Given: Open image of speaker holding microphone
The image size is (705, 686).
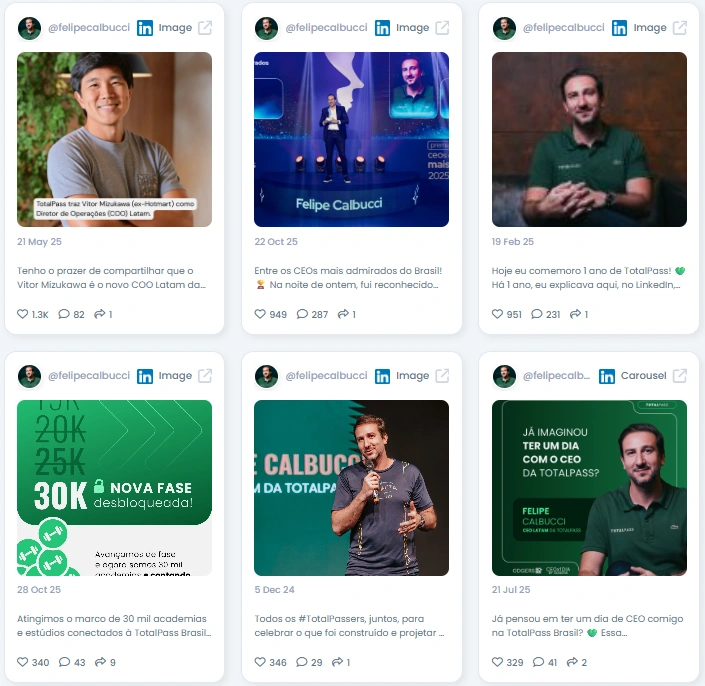Looking at the screenshot, I should (351, 488).
